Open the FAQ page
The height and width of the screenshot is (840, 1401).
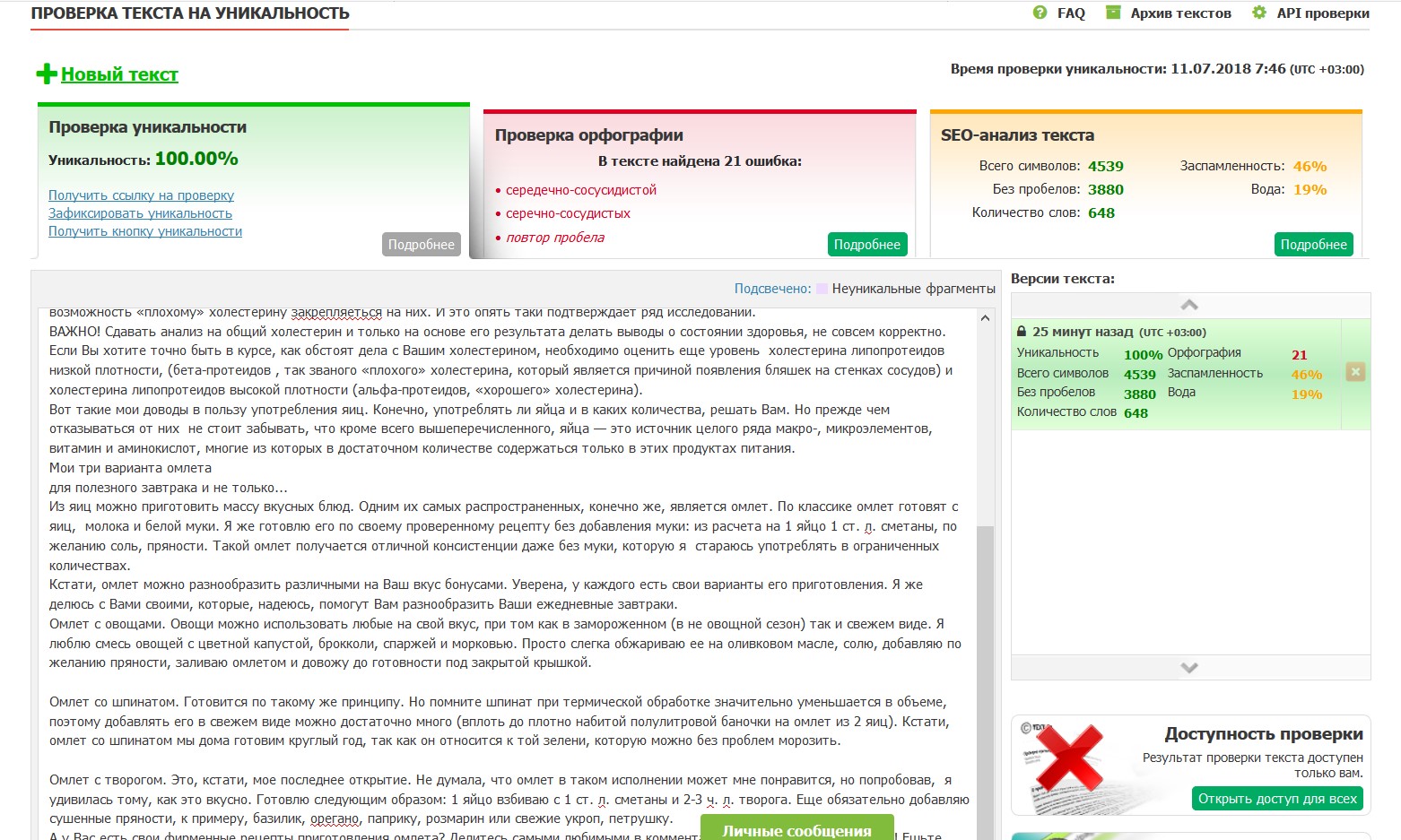(x=1071, y=13)
